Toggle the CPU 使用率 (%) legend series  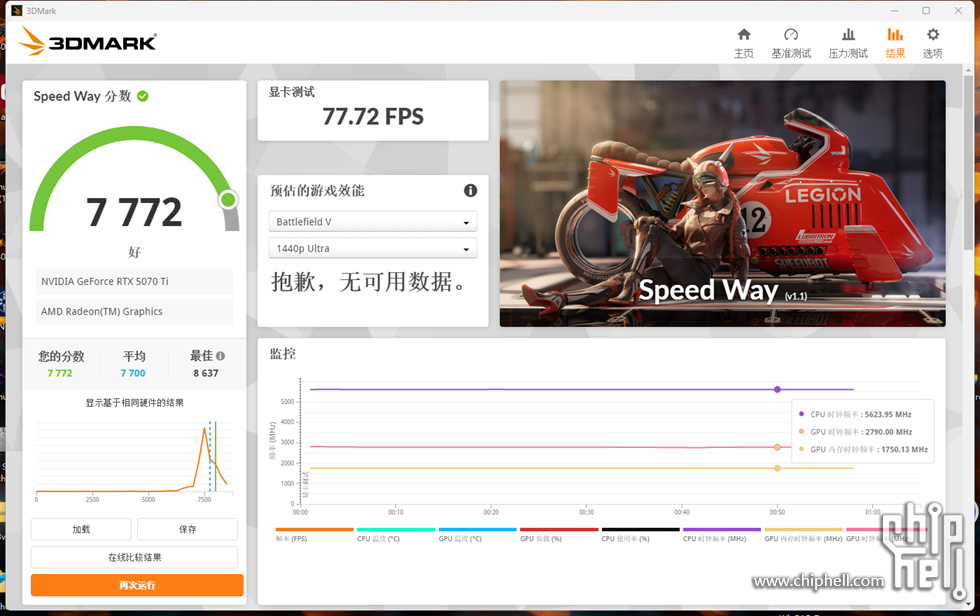641,534
